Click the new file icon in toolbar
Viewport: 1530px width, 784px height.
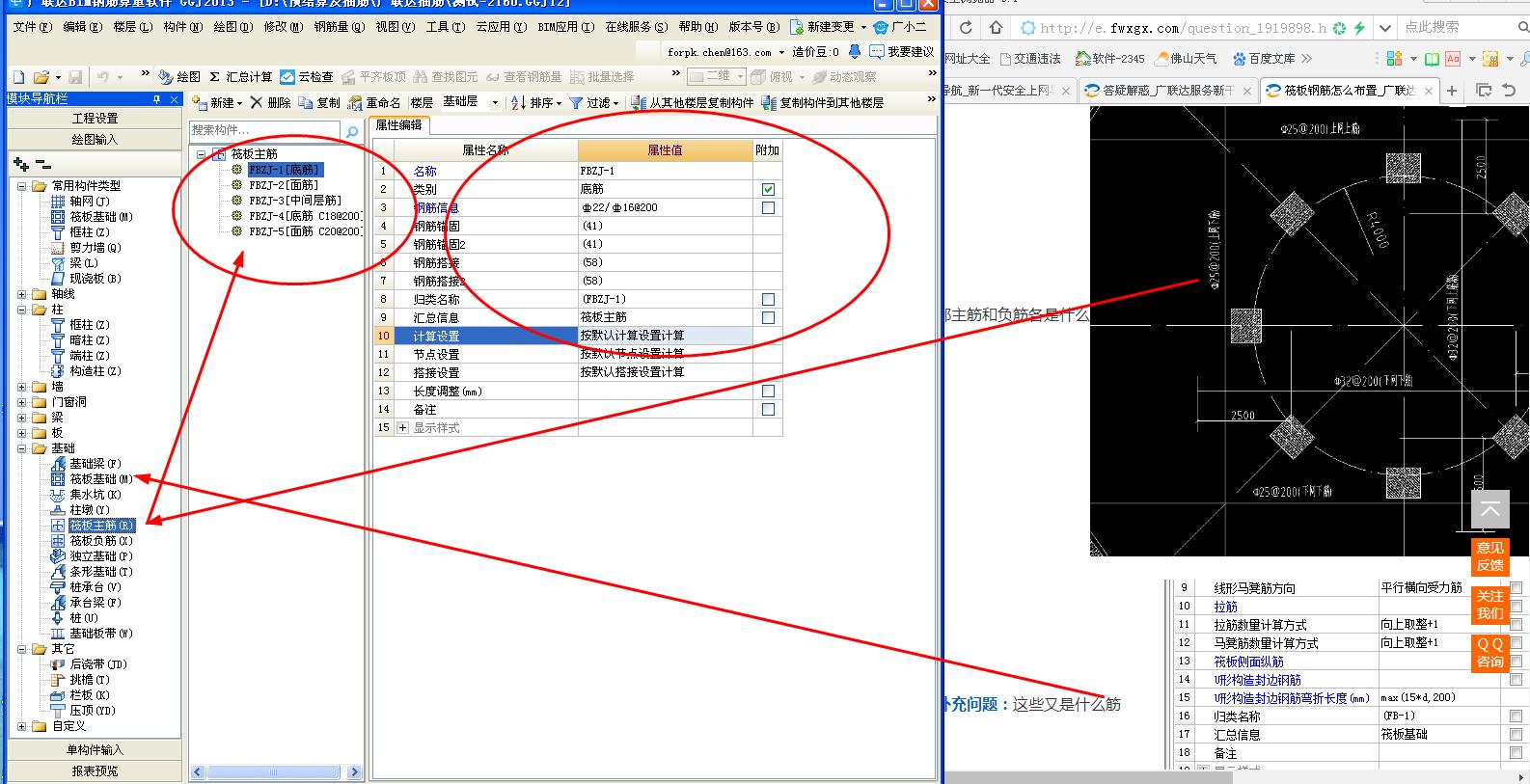pos(18,76)
